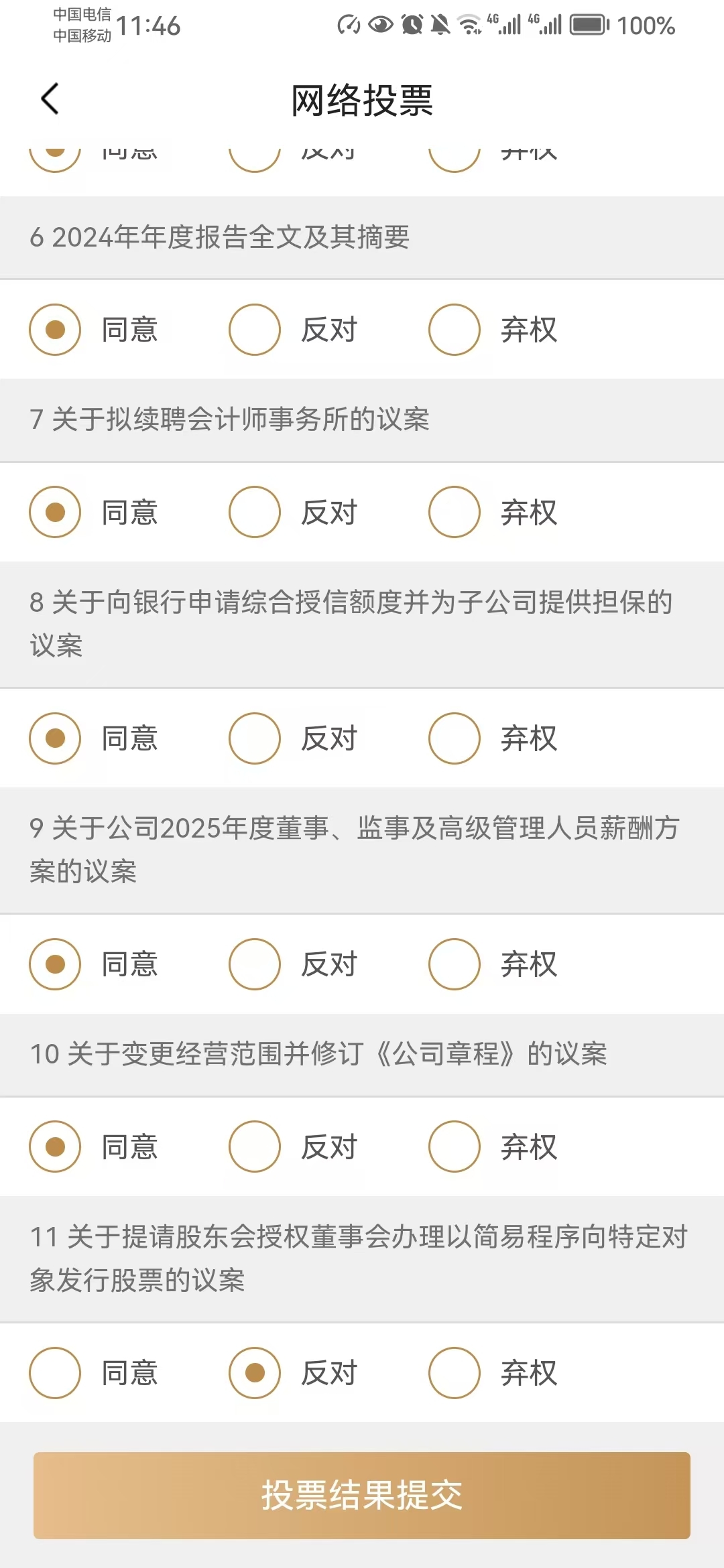Tap the eye comfort status icon

click(381, 25)
